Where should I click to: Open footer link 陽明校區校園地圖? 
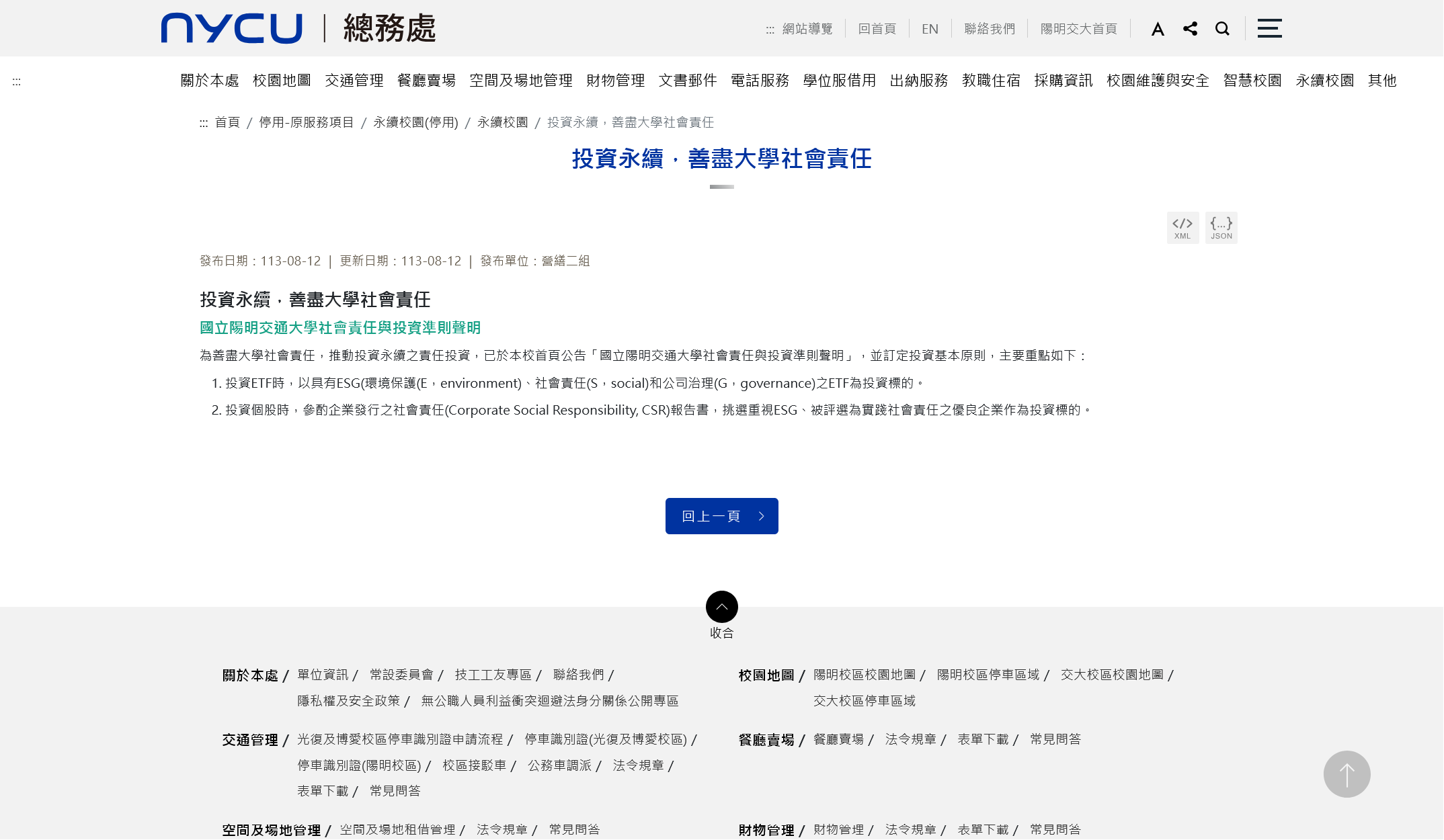(865, 675)
